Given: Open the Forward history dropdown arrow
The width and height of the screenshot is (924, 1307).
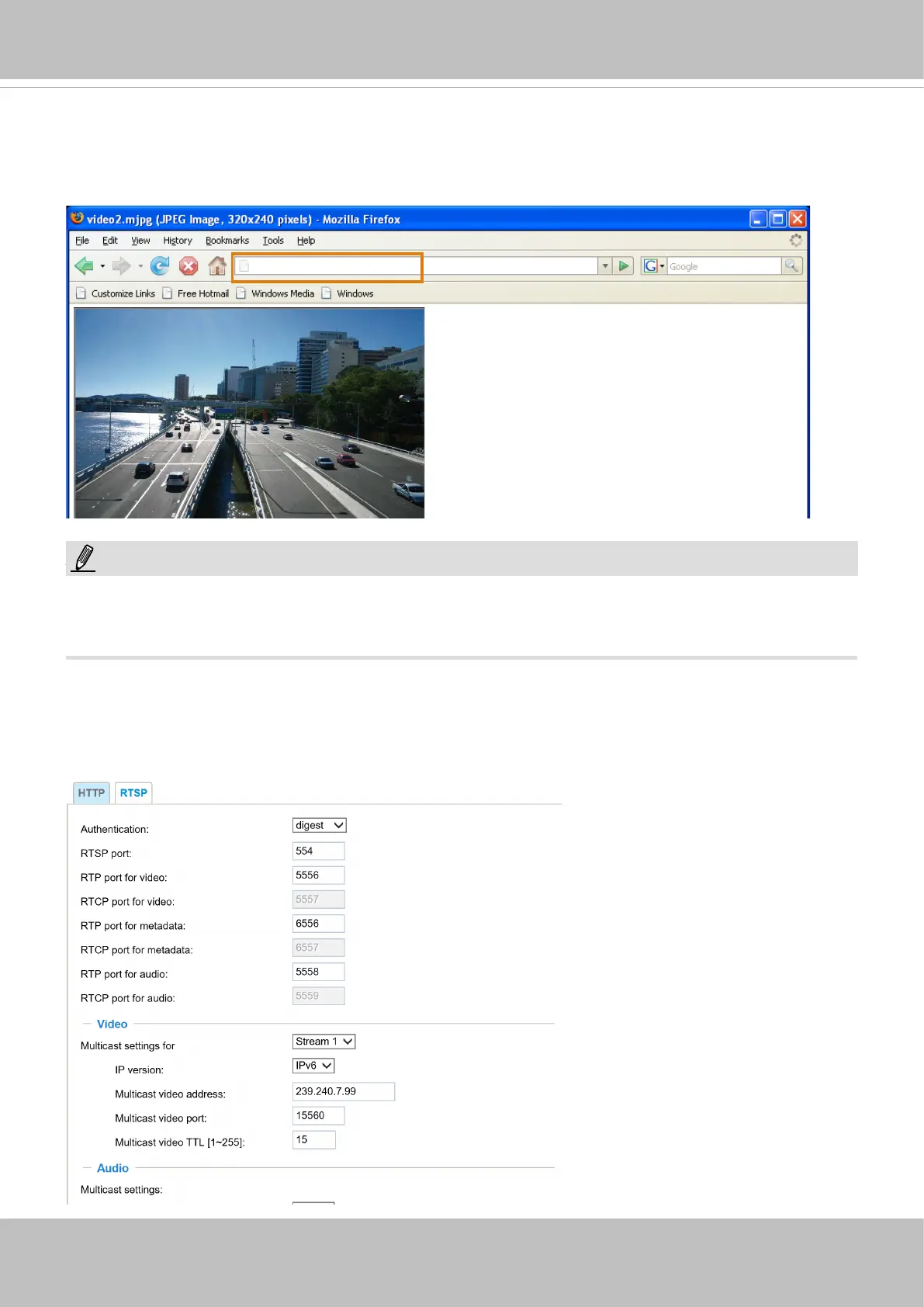Looking at the screenshot, I should [x=140, y=266].
